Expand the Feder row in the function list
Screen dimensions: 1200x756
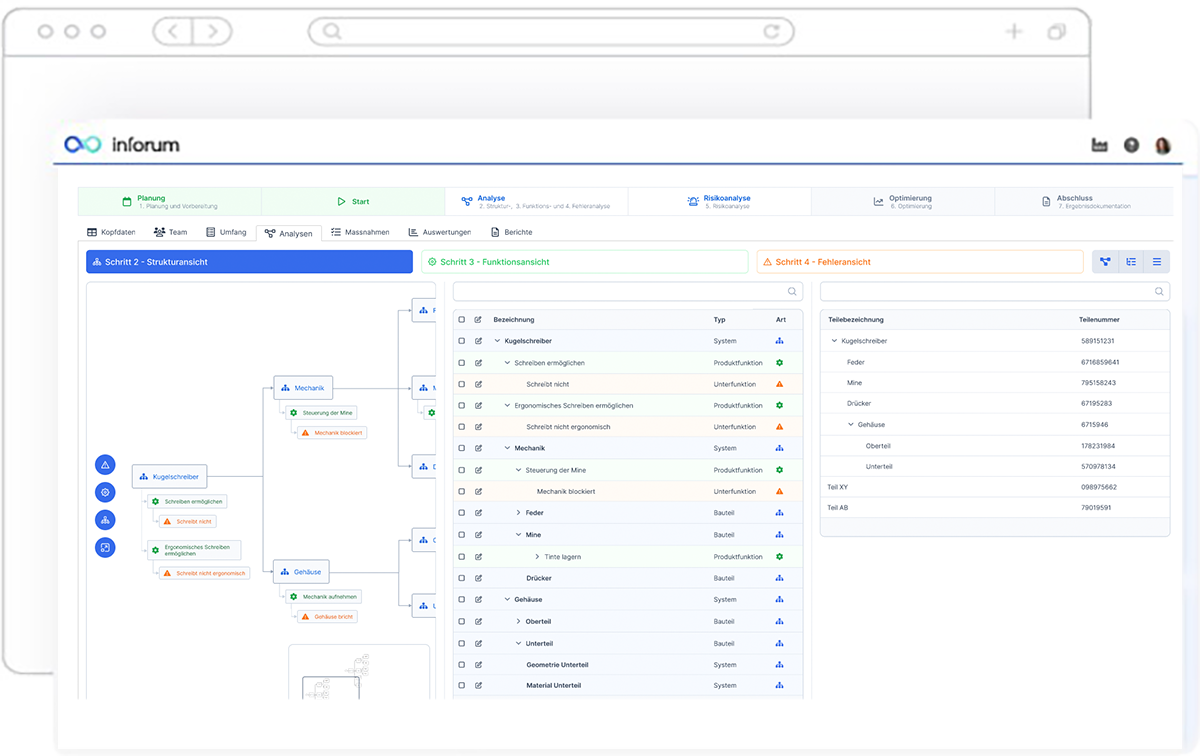click(x=518, y=512)
